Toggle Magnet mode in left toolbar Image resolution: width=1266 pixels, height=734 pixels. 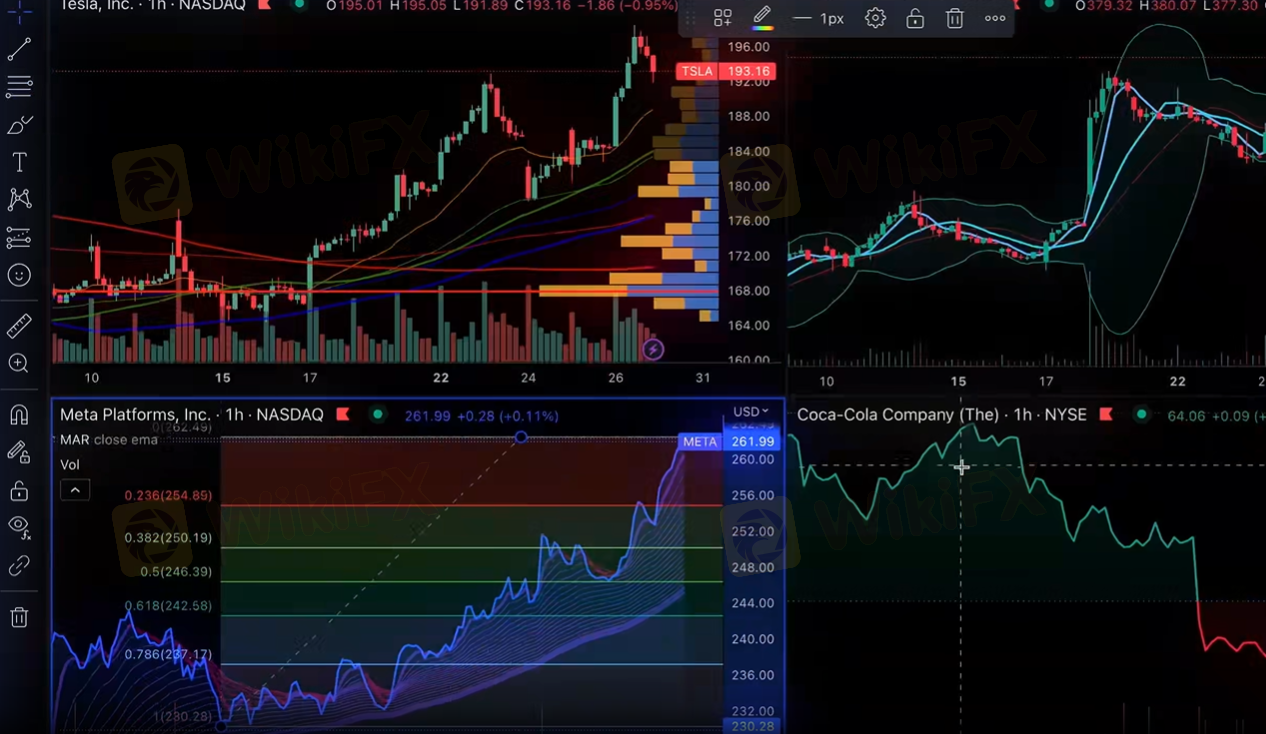tap(19, 414)
